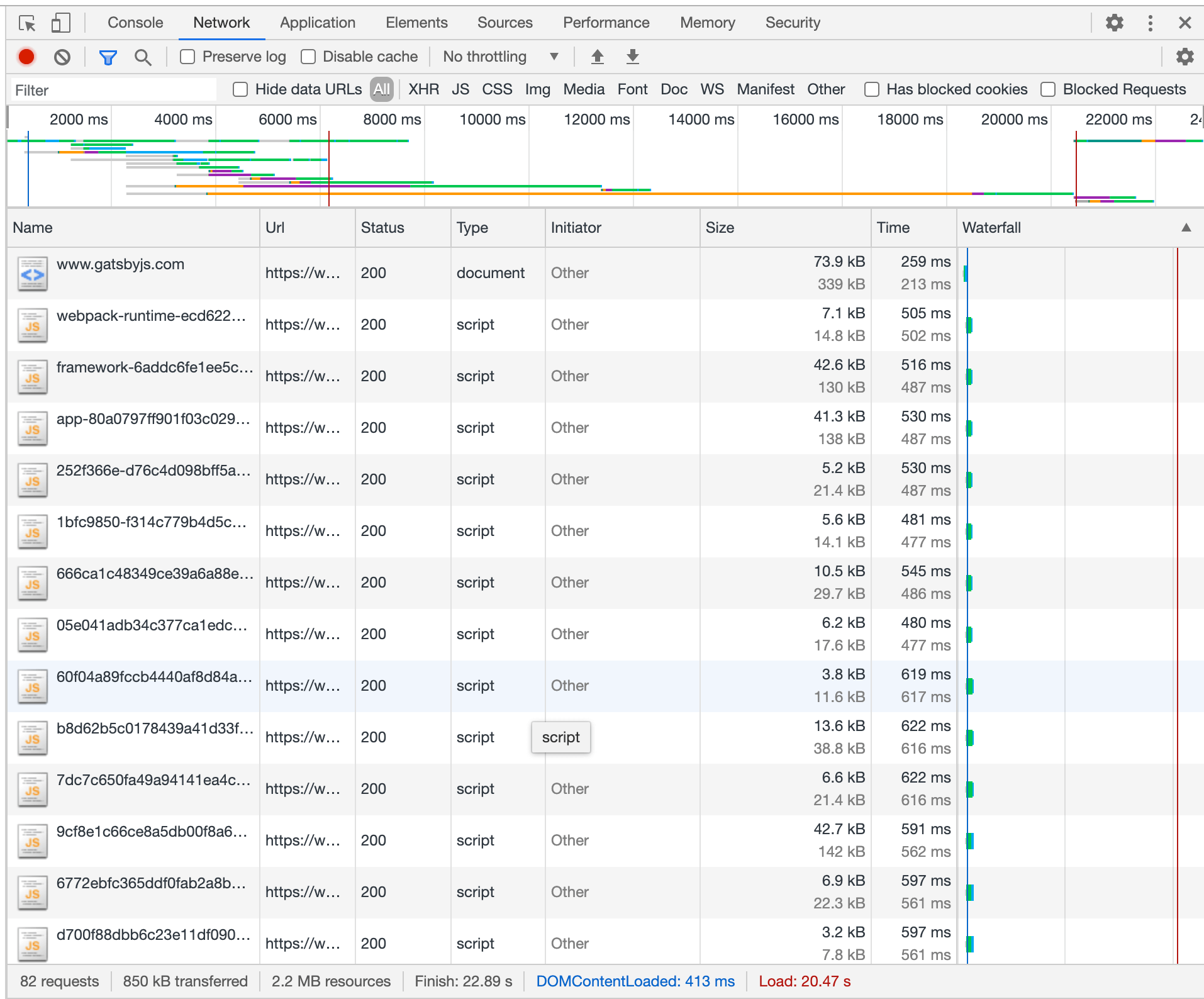Viewport: 1204px width, 999px height.
Task: Click the Filter text input field
Action: coord(114,90)
